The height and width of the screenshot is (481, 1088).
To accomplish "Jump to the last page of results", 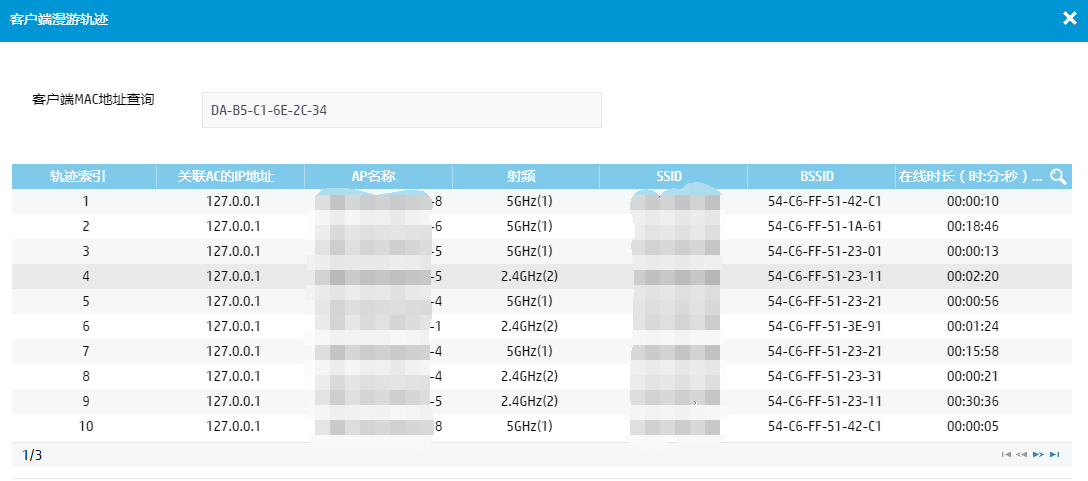I will 1055,455.
